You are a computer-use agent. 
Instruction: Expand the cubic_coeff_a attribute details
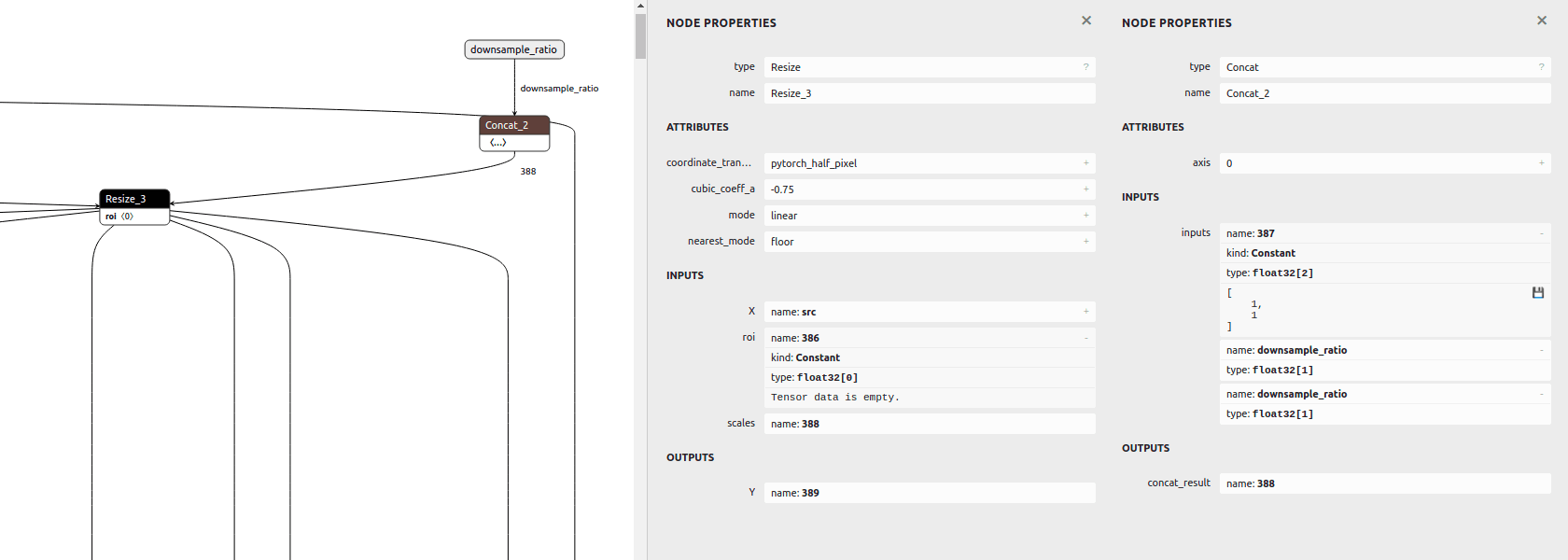[x=1085, y=189]
